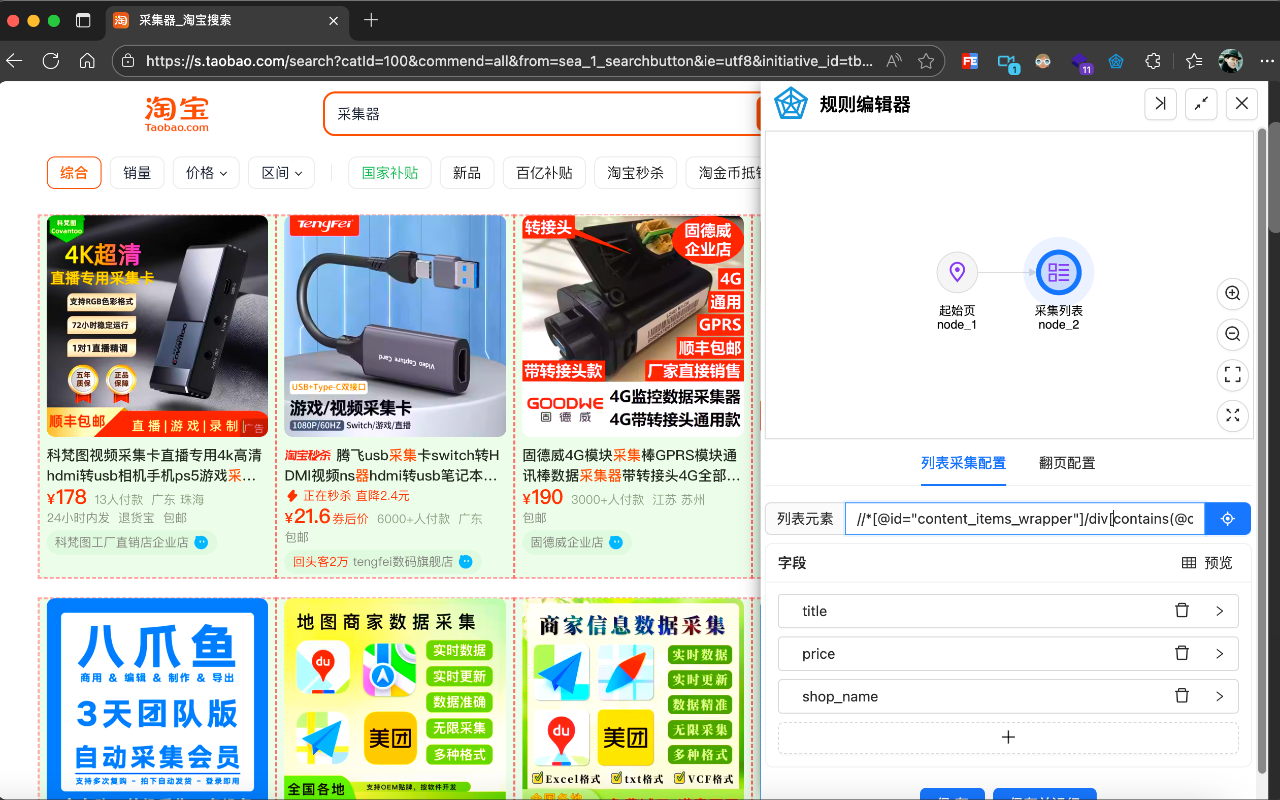Switch to the 翻页配置 tab

pos(1067,463)
